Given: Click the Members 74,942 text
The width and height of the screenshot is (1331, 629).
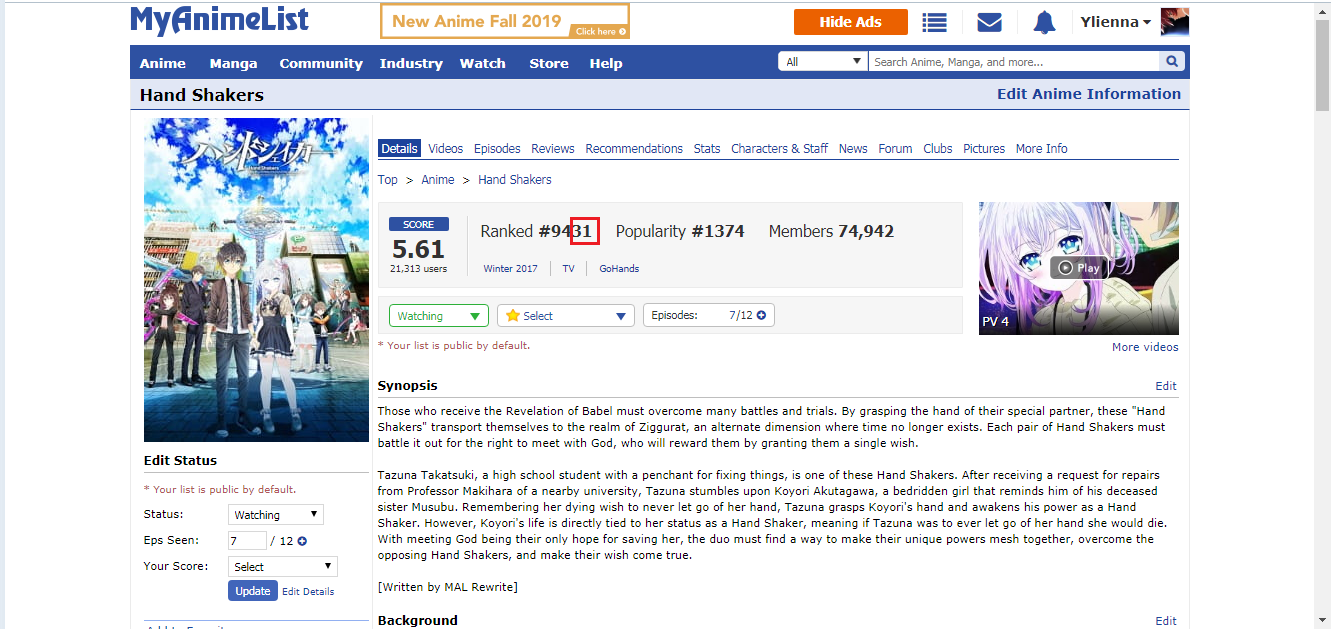Looking at the screenshot, I should click(831, 231).
